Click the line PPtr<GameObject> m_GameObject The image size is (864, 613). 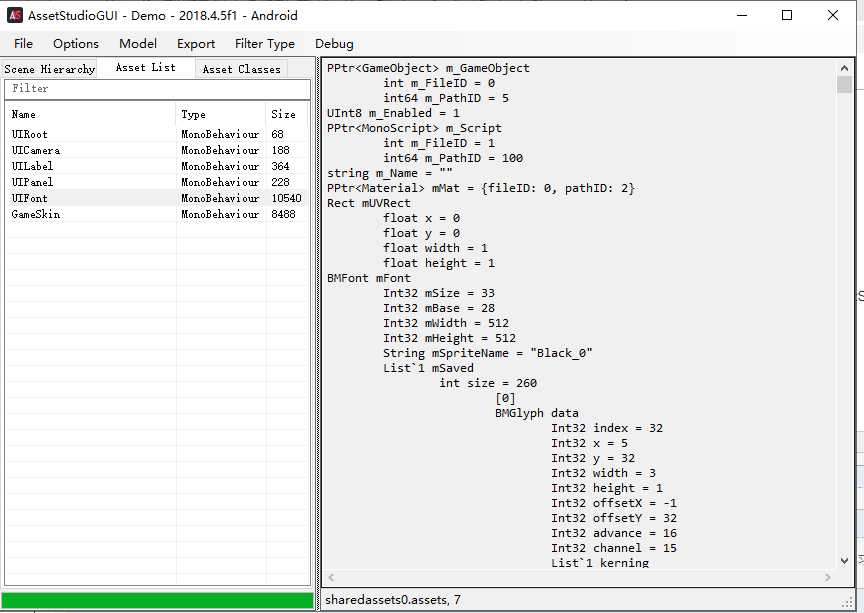click(x=428, y=68)
